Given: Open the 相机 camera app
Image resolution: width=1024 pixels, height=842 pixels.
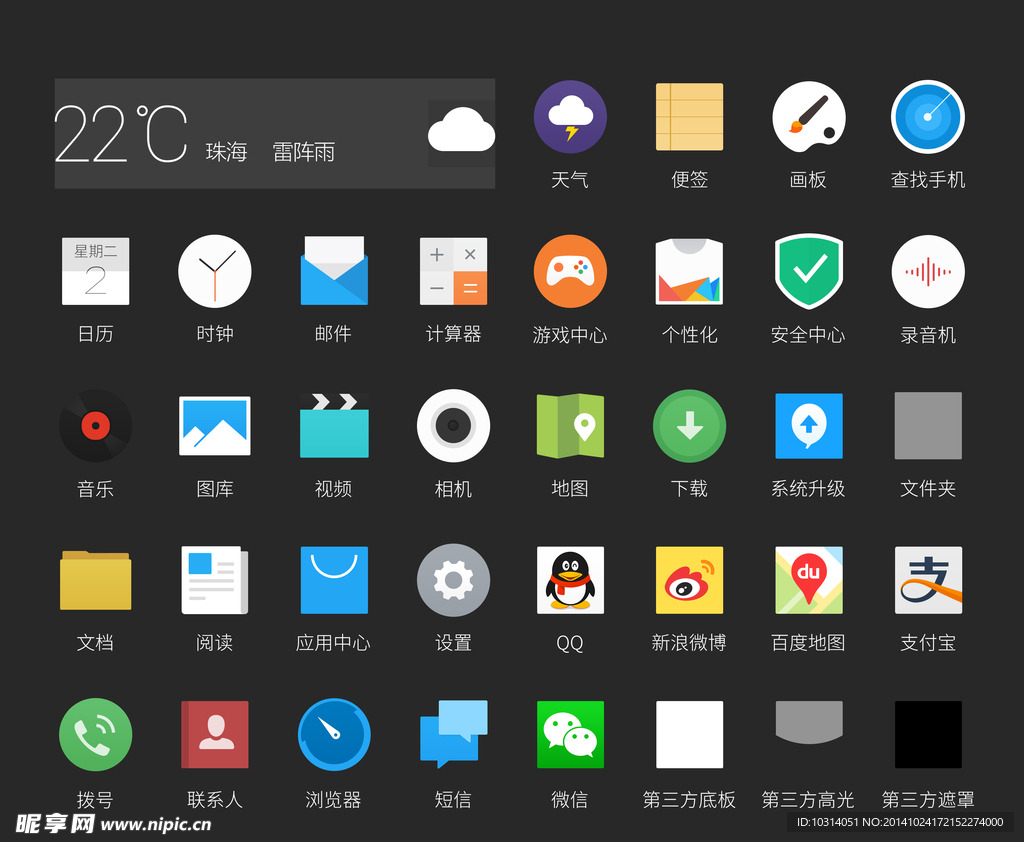Looking at the screenshot, I should point(453,425).
